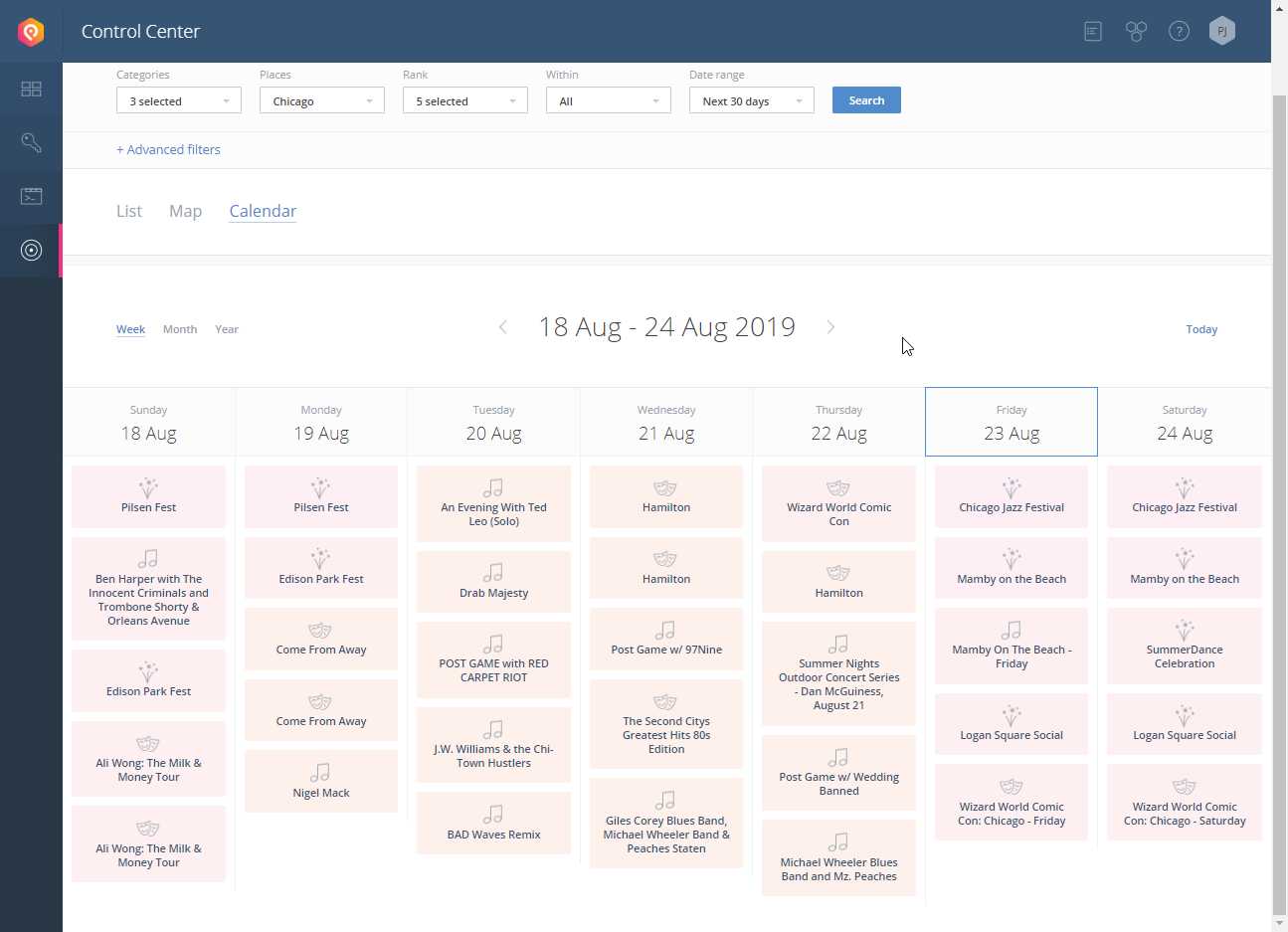Open Sunday Edison Park Fest event
The height and width of the screenshot is (932, 1288).
pyautogui.click(x=149, y=680)
